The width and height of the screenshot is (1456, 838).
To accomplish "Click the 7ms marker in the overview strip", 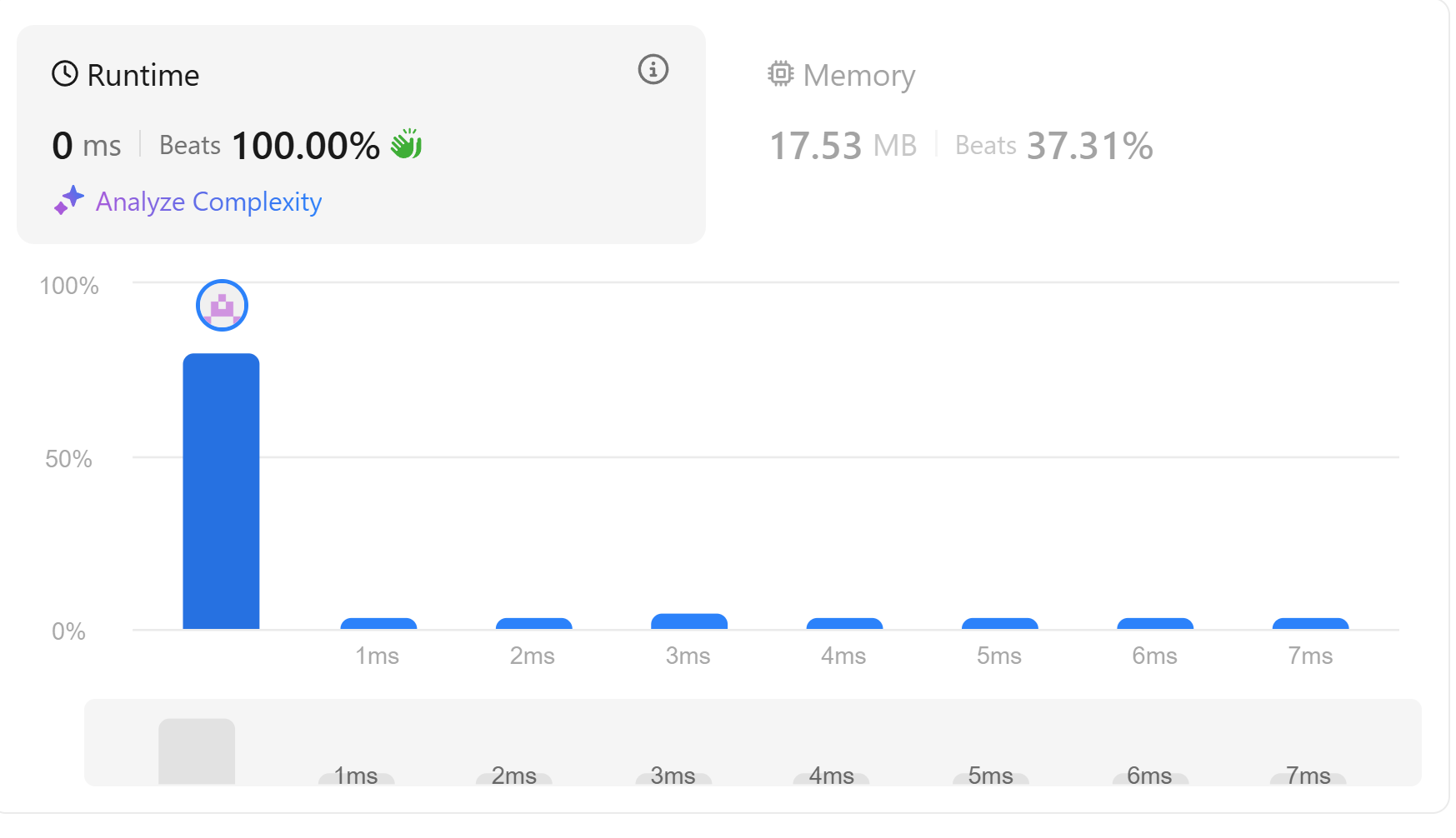I will click(x=1308, y=776).
